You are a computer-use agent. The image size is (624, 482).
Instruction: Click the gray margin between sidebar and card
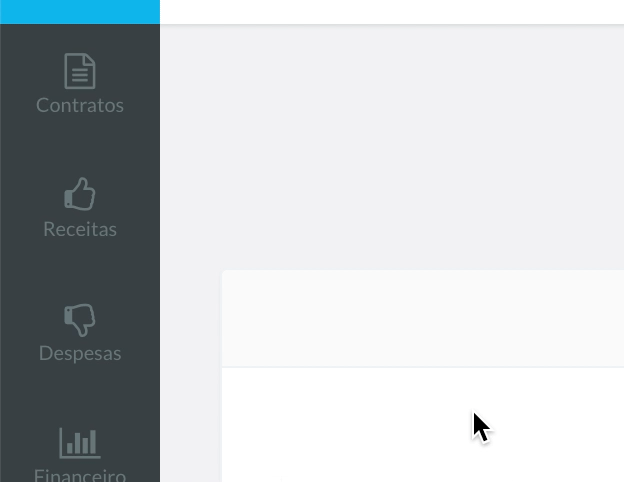click(x=191, y=374)
